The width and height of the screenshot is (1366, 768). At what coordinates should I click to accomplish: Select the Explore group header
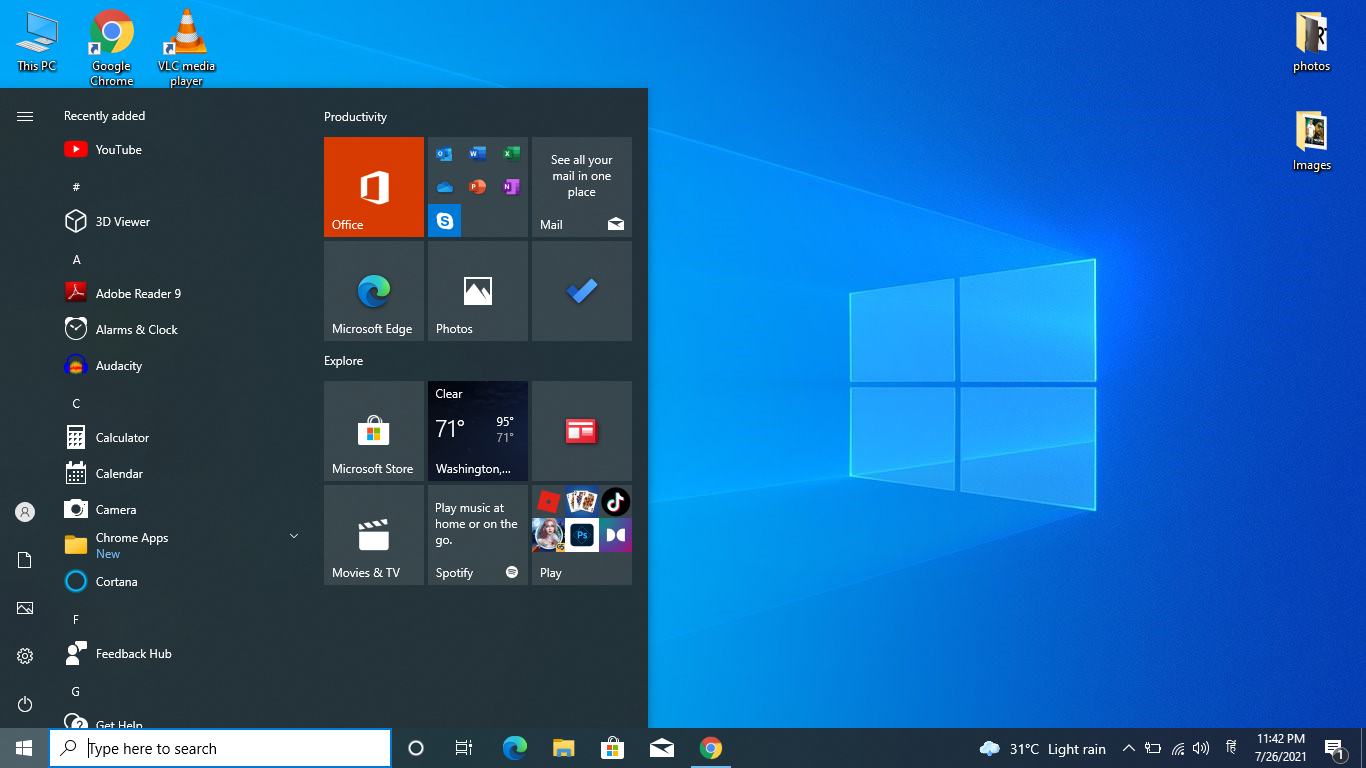click(x=343, y=361)
